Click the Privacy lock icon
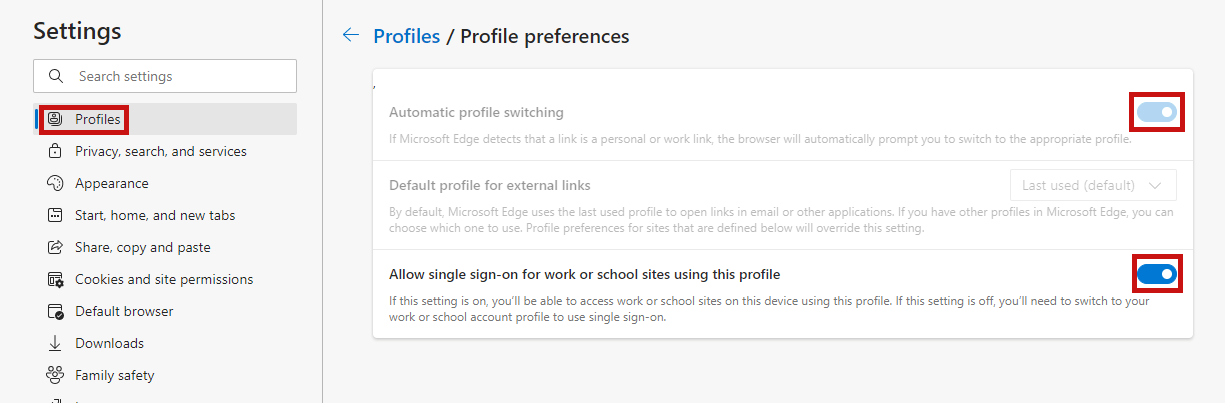The height and width of the screenshot is (403, 1225). click(55, 152)
